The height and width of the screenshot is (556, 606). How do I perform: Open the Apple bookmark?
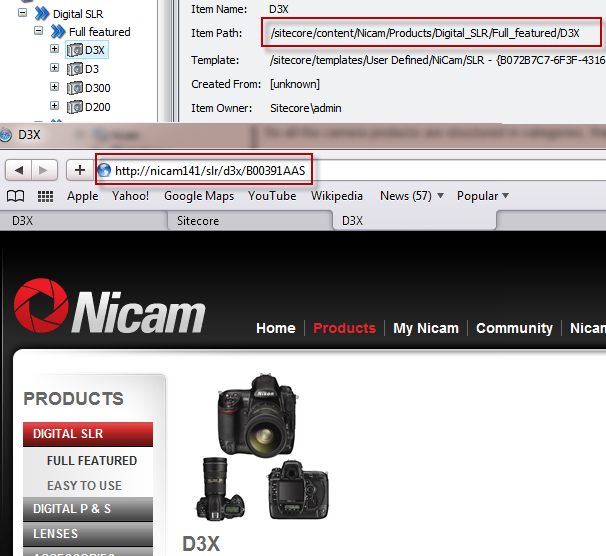click(82, 196)
